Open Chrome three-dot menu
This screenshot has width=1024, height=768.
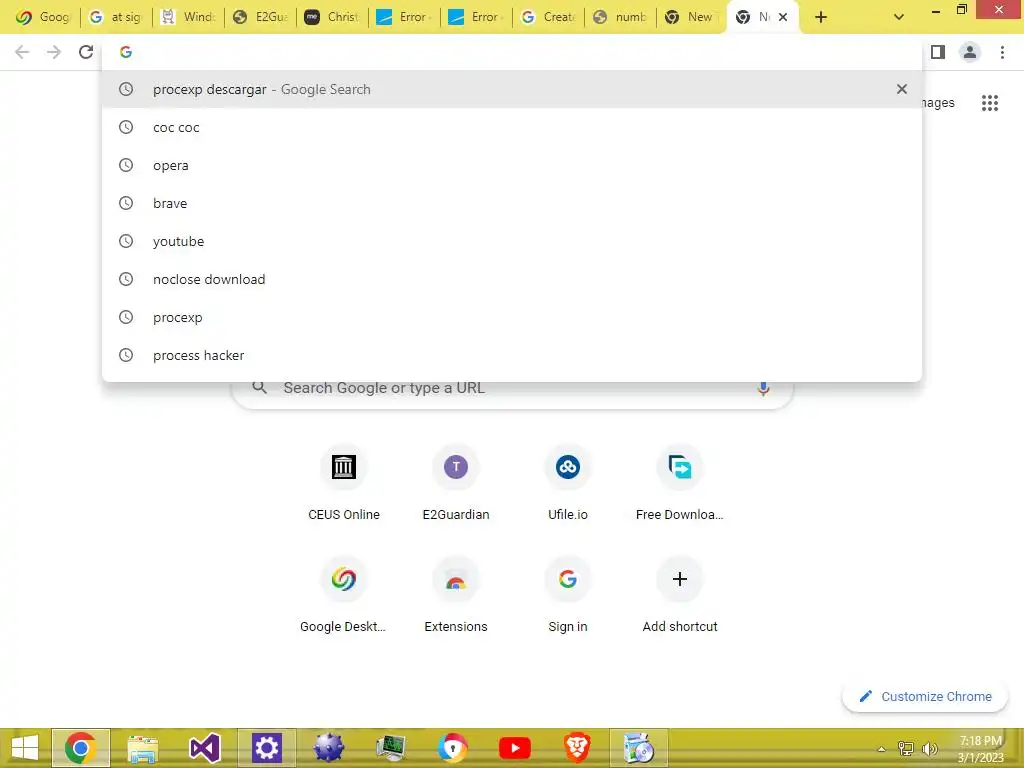coord(1002,52)
